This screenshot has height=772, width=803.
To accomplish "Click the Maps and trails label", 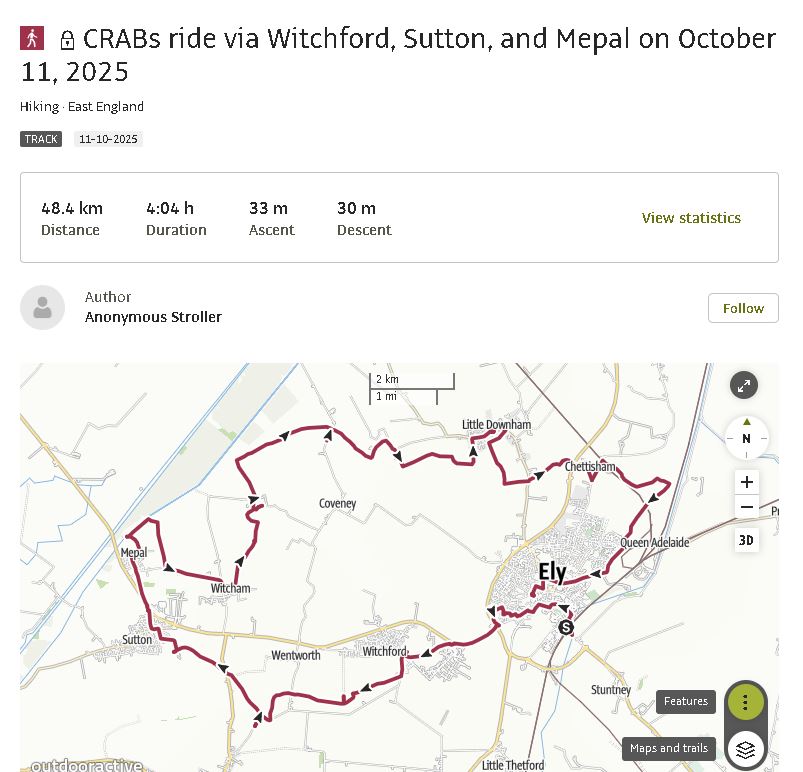I will tap(669, 748).
